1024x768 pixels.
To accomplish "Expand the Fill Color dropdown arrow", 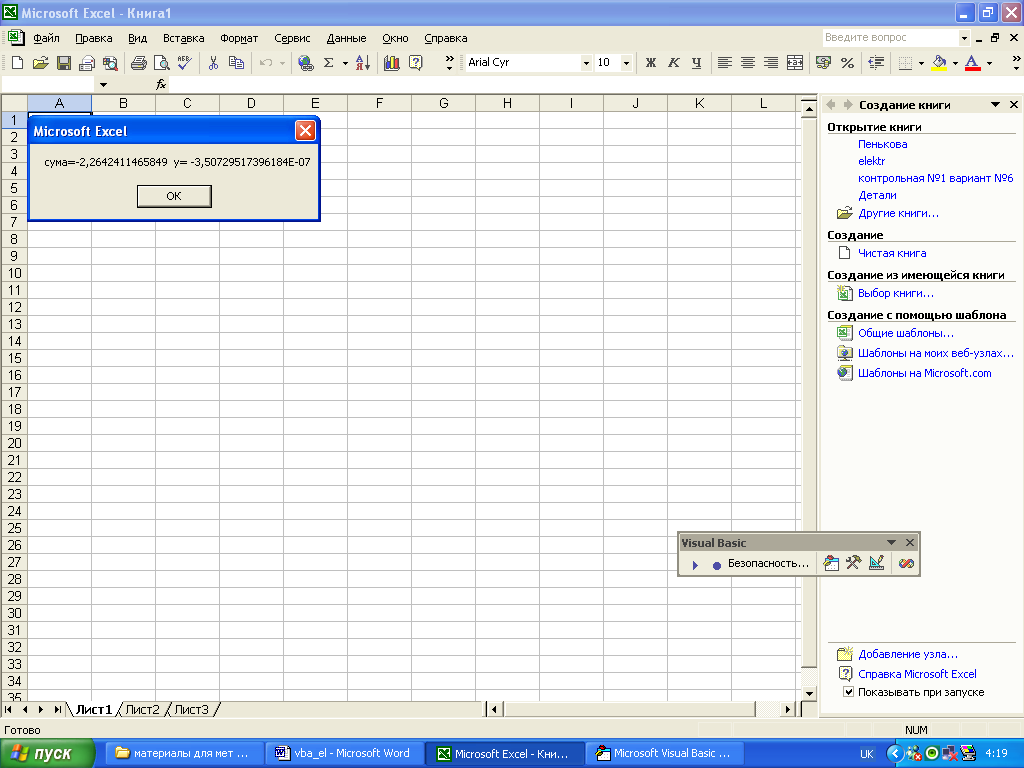I will point(955,63).
